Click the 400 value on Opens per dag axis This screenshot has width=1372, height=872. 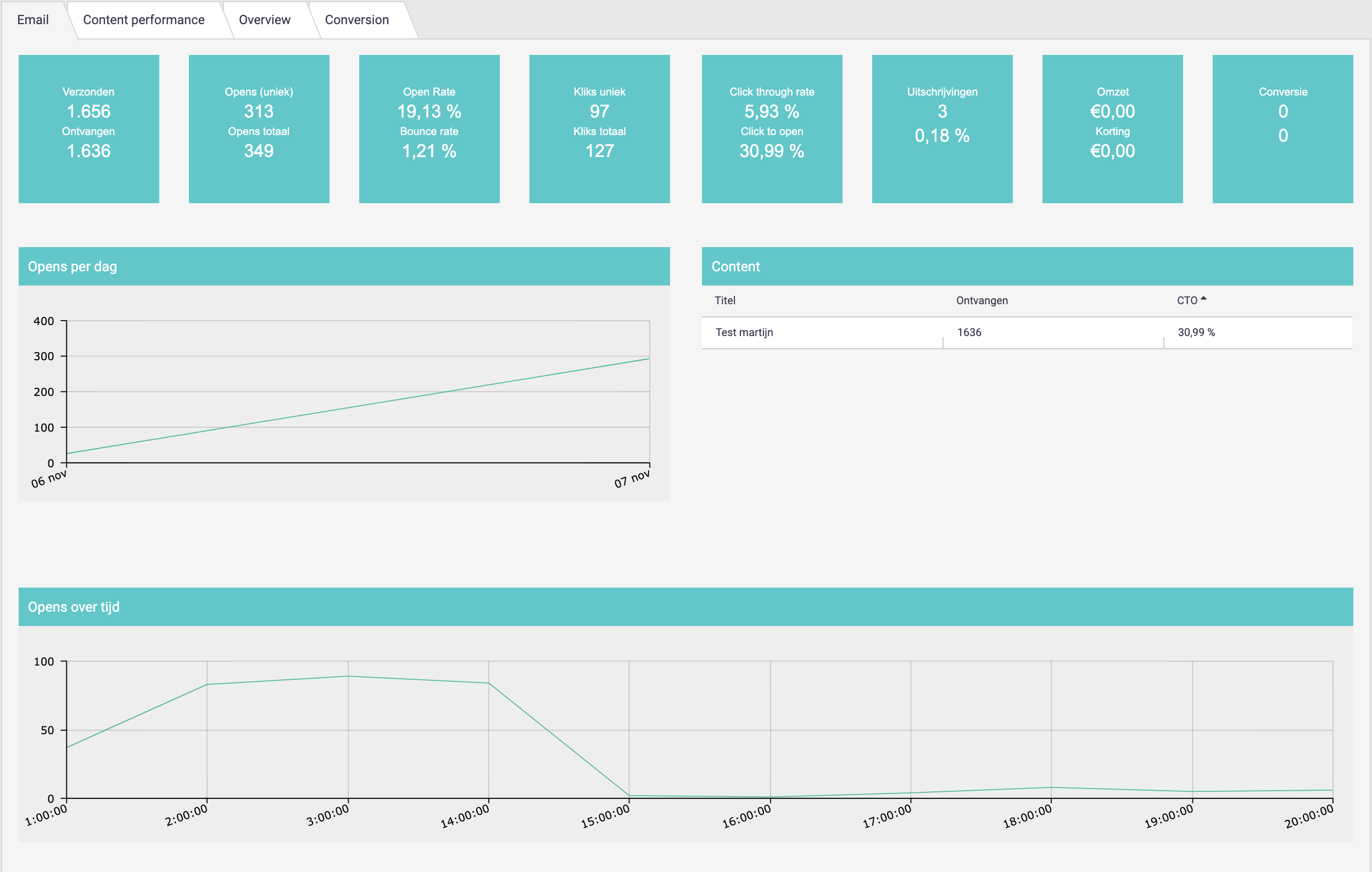point(44,321)
